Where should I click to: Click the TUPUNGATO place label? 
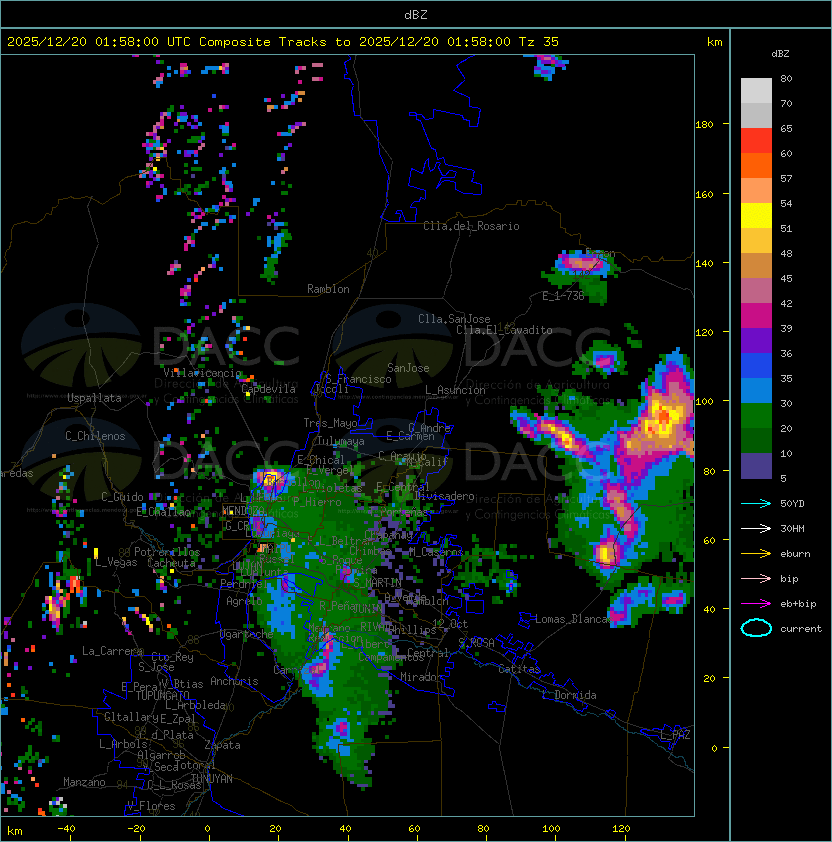tap(163, 695)
